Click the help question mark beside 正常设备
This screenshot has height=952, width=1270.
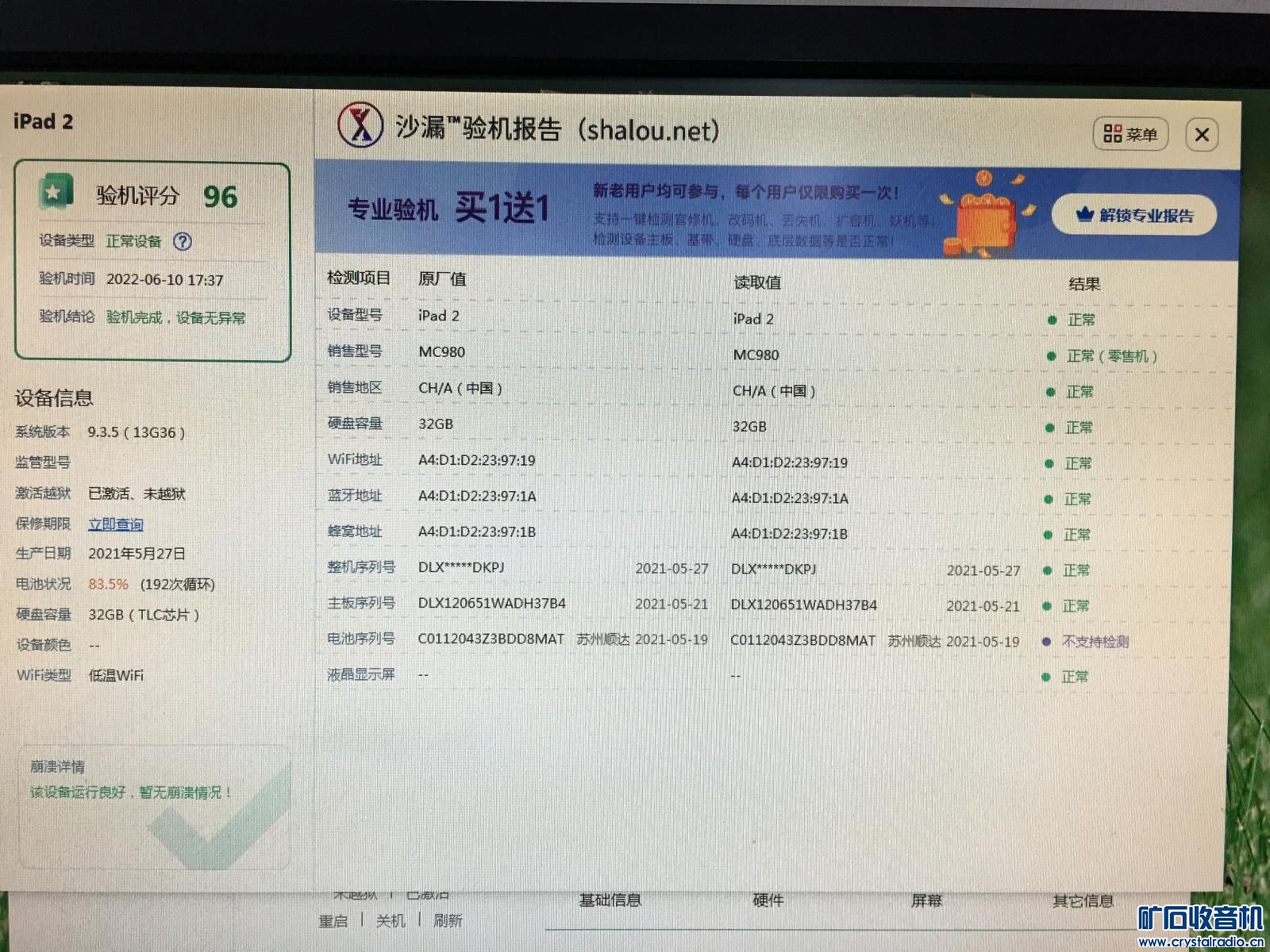[x=183, y=241]
